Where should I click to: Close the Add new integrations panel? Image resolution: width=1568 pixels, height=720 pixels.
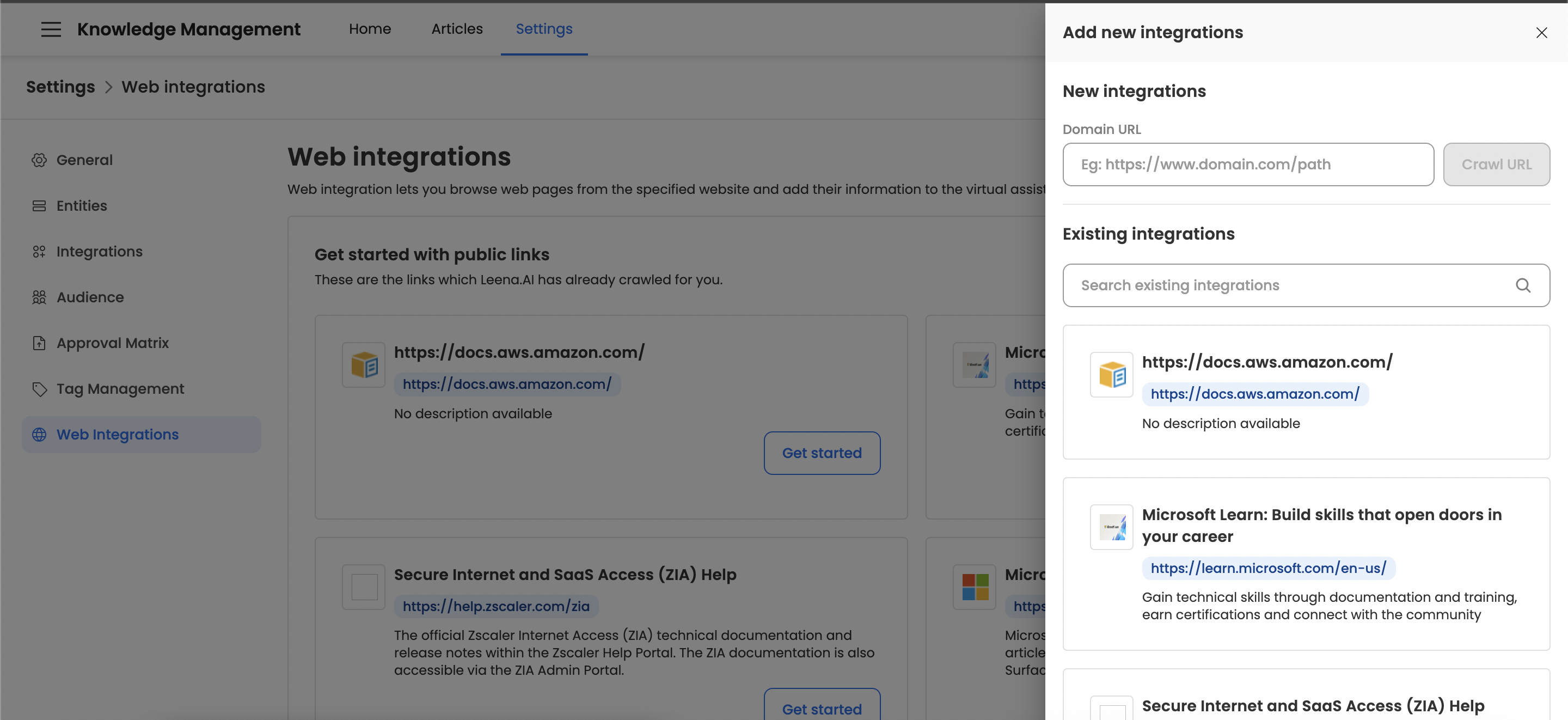click(1541, 33)
